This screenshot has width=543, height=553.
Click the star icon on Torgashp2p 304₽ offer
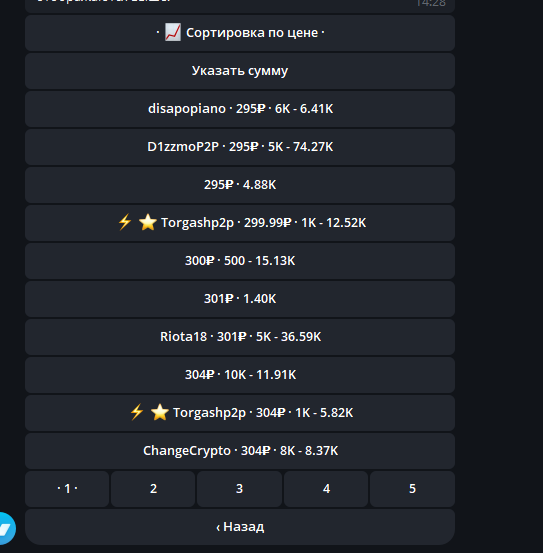tap(159, 412)
